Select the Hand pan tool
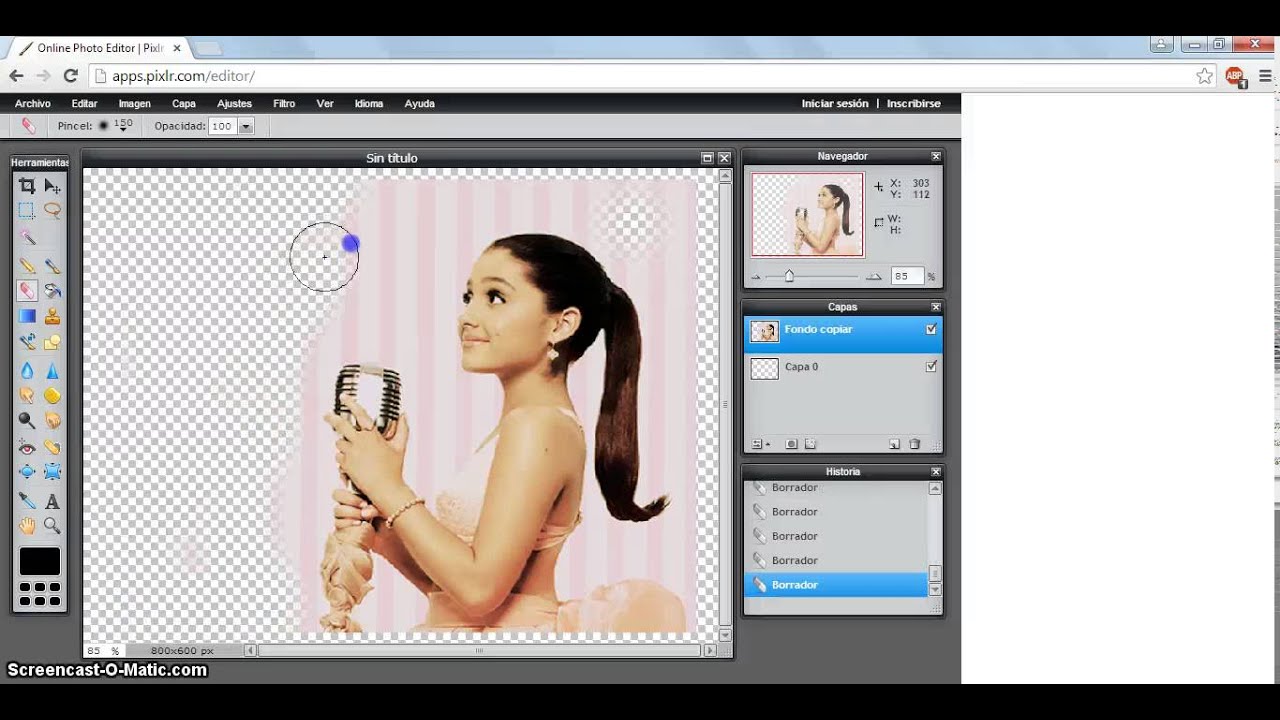Image resolution: width=1280 pixels, height=720 pixels. 27,526
